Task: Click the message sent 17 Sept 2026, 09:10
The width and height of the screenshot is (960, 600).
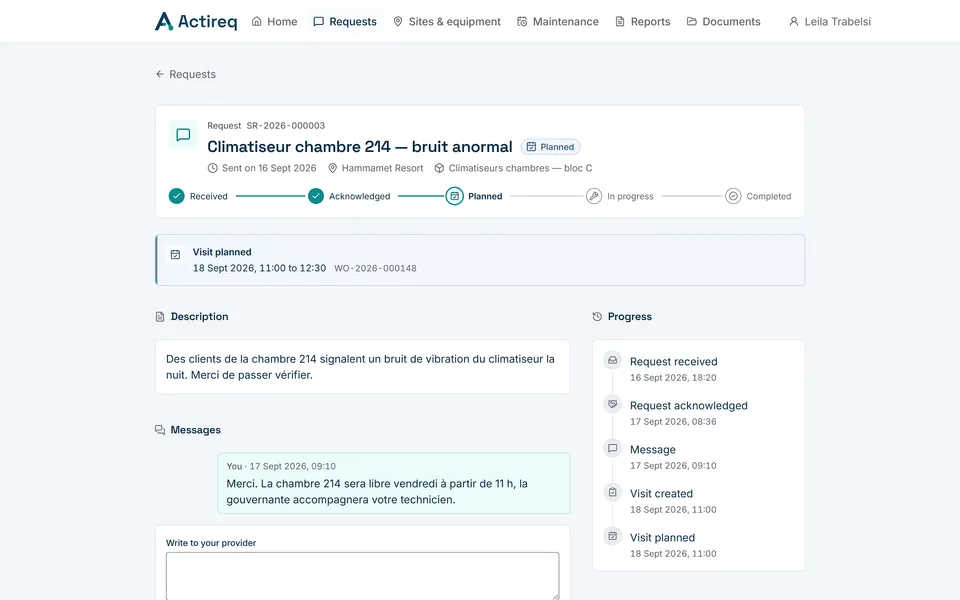Action: 394,483
